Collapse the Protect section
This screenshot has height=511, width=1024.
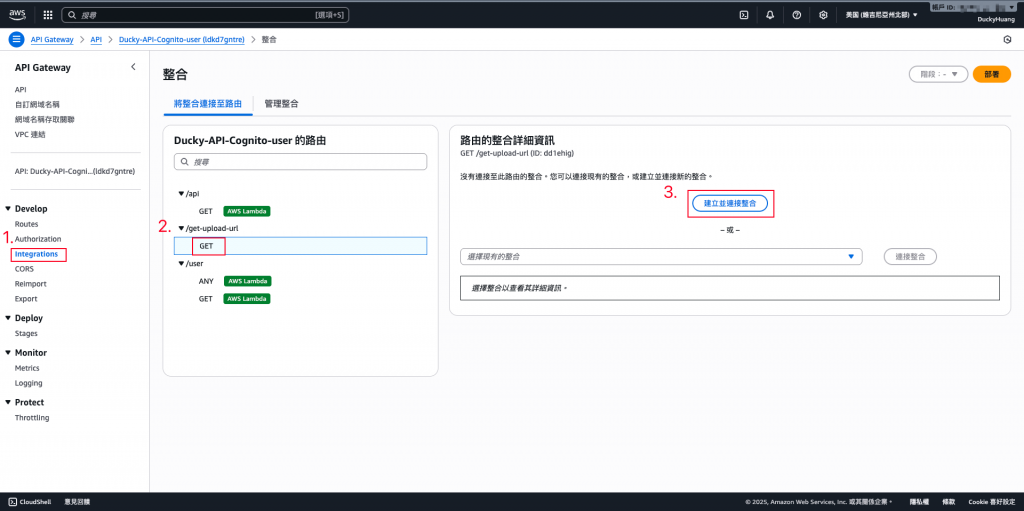[8, 403]
